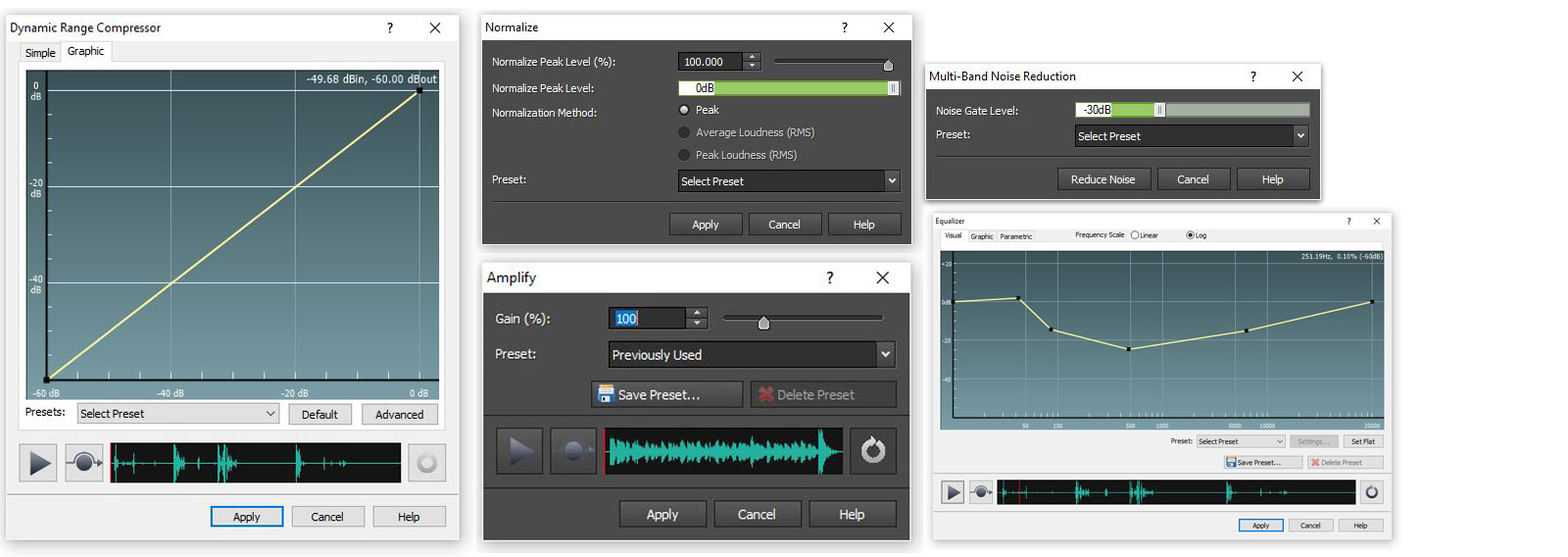The height and width of the screenshot is (557, 1568).
Task: Switch to Visual tab in Equalizer
Action: [x=954, y=235]
